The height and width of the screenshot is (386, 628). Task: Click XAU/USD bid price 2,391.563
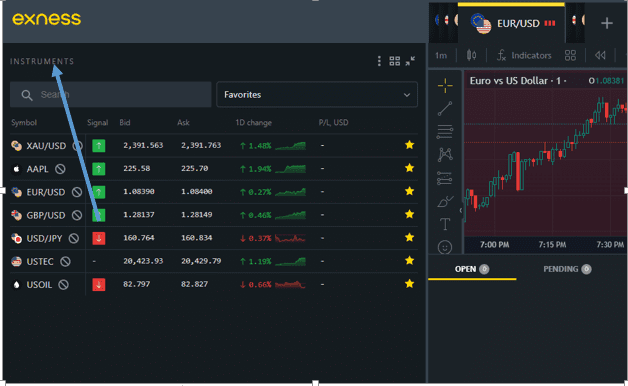click(143, 145)
